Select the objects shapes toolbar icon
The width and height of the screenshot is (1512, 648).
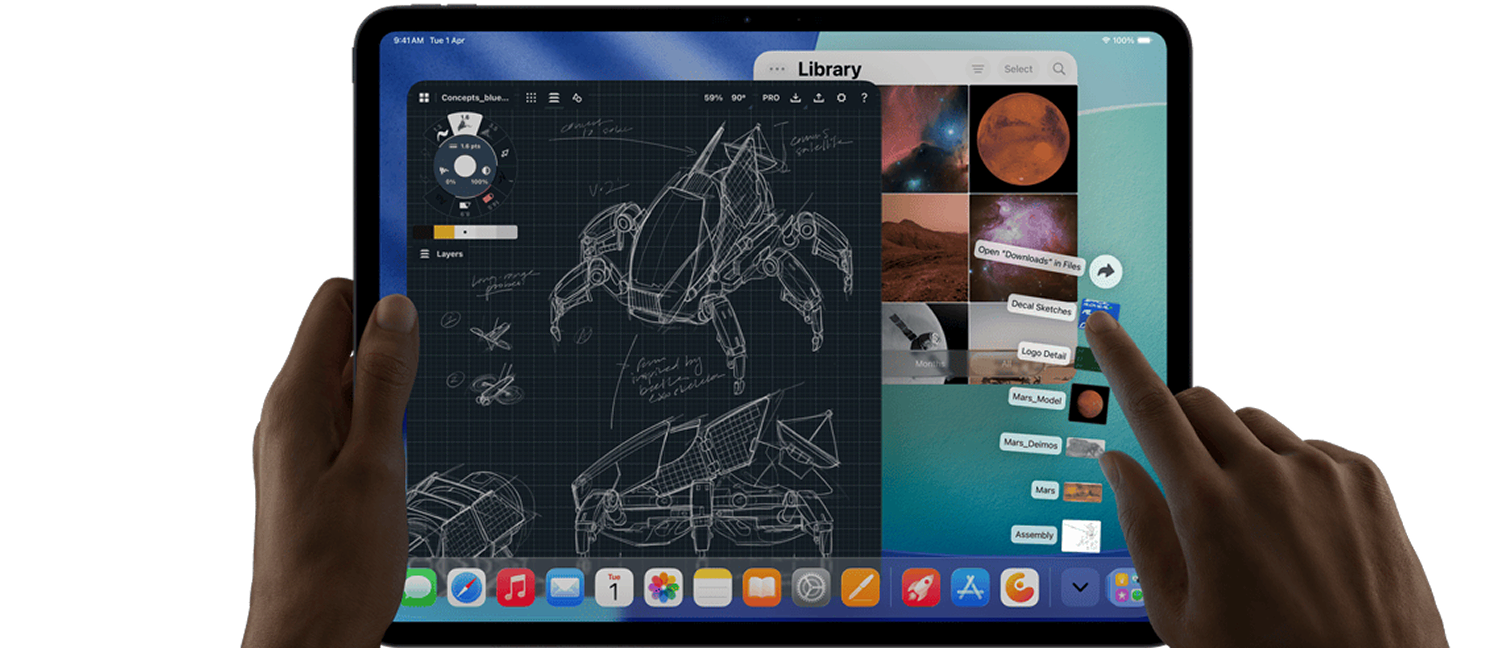pyautogui.click(x=577, y=98)
